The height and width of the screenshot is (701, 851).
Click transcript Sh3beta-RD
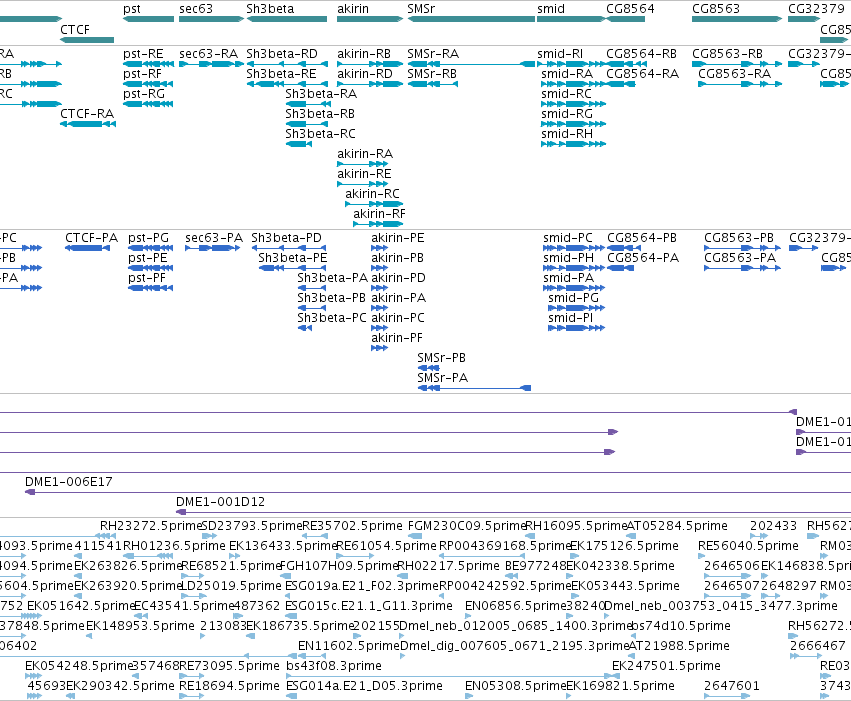pyautogui.click(x=282, y=54)
